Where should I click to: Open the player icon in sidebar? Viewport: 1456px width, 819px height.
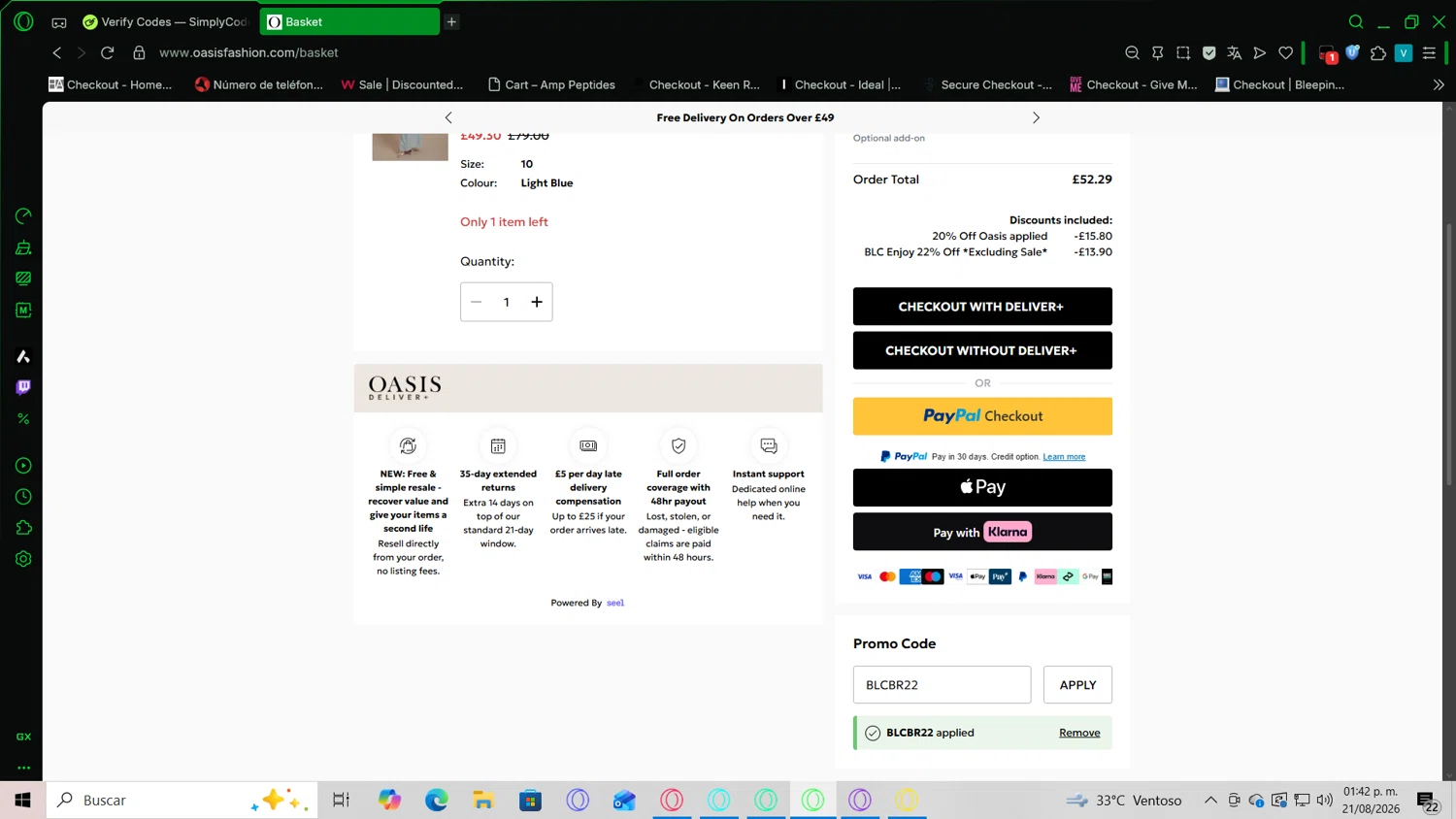23,466
